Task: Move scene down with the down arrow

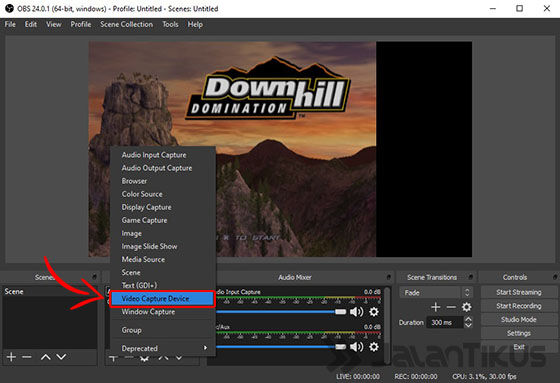Action: [x=61, y=357]
